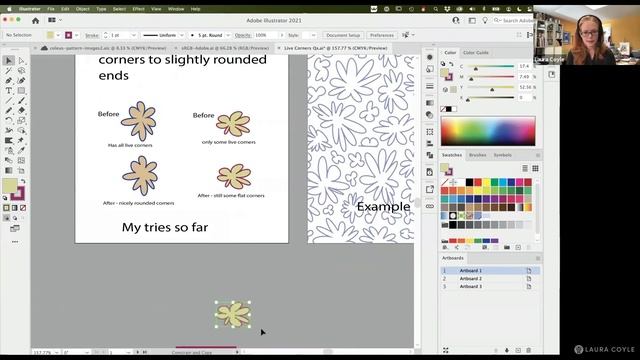640x360 pixels.
Task: Open the Live Corners Qa.ai document tab
Action: (336, 48)
